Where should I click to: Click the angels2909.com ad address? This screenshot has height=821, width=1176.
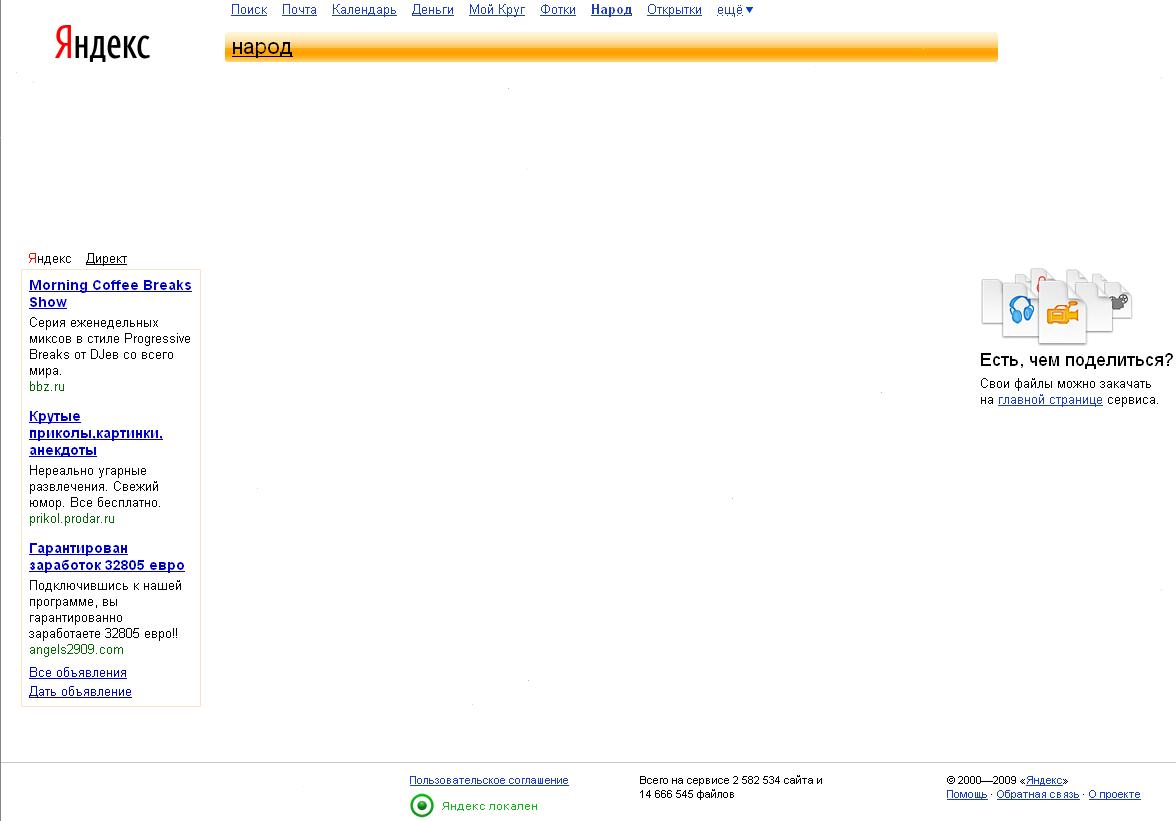point(76,650)
